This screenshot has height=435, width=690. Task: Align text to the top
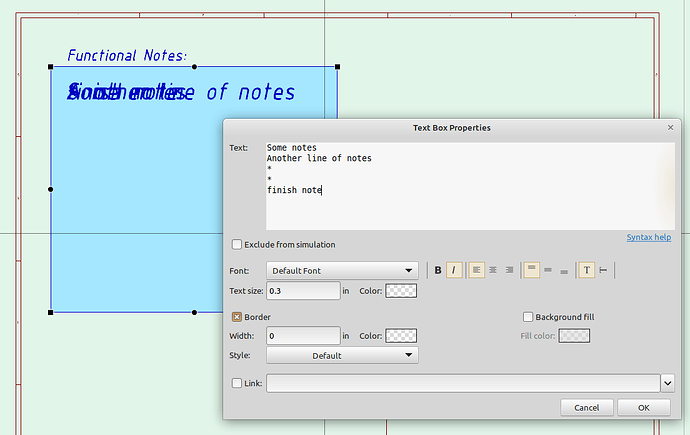[532, 270]
